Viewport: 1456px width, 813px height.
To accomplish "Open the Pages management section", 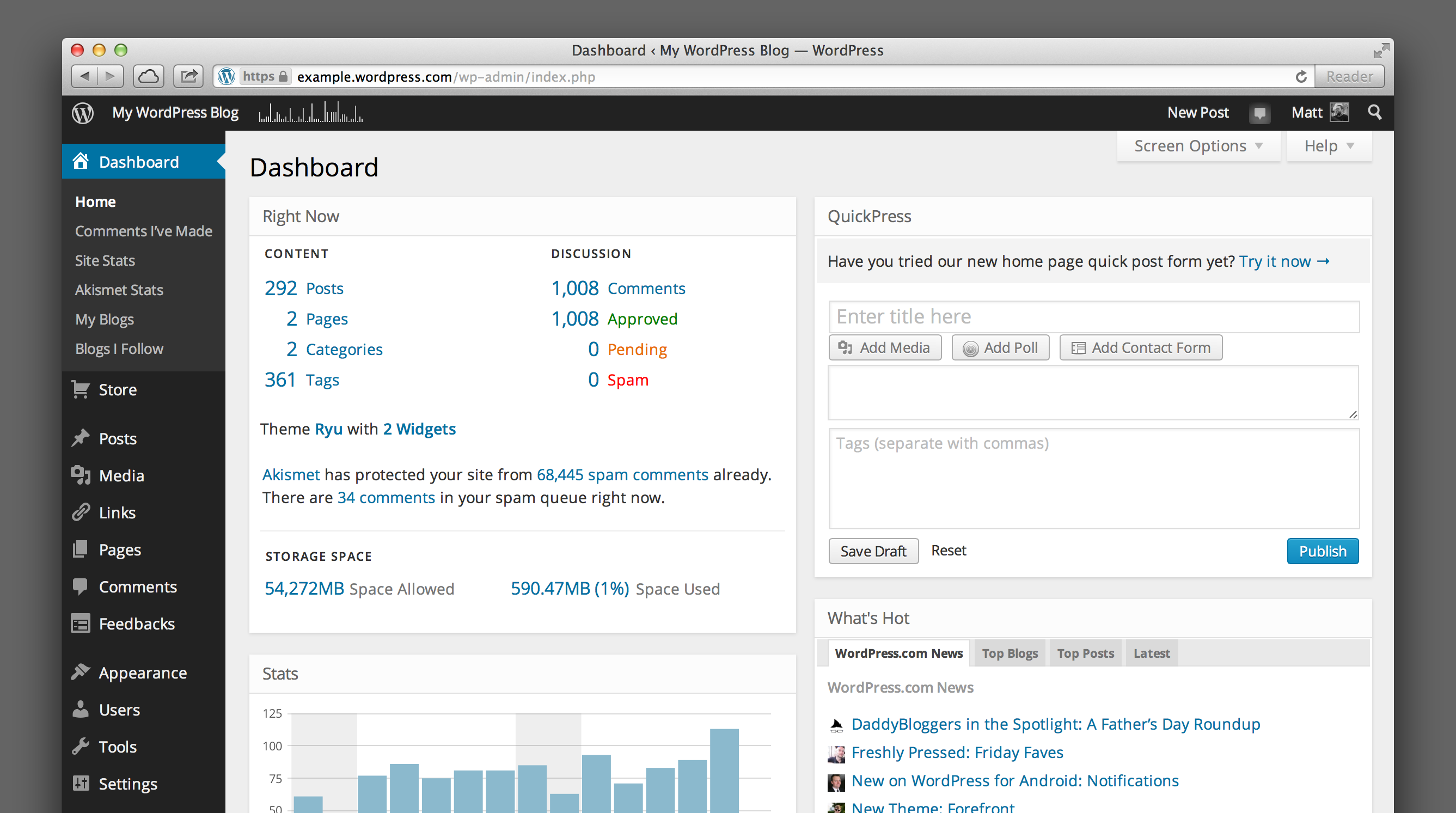I will (119, 550).
